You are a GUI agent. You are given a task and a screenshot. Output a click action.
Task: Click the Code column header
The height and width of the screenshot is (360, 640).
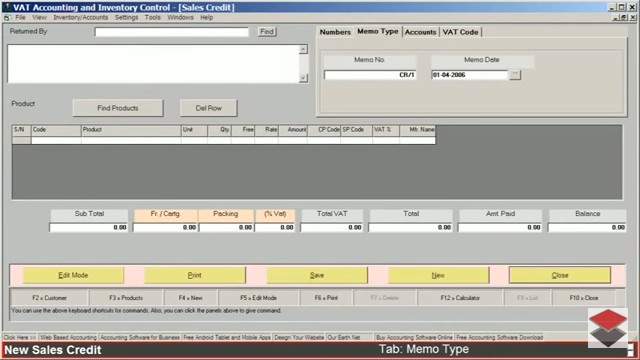coord(56,130)
